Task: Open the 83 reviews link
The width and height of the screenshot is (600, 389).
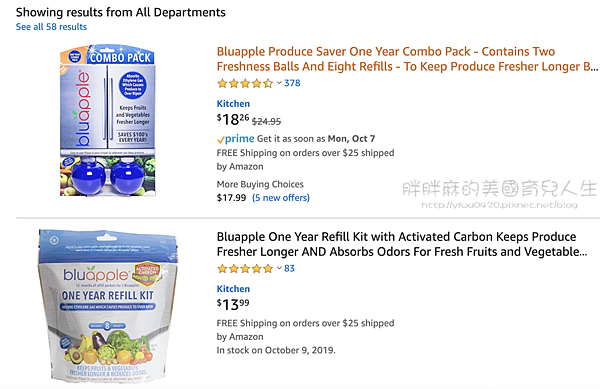Action: point(289,269)
